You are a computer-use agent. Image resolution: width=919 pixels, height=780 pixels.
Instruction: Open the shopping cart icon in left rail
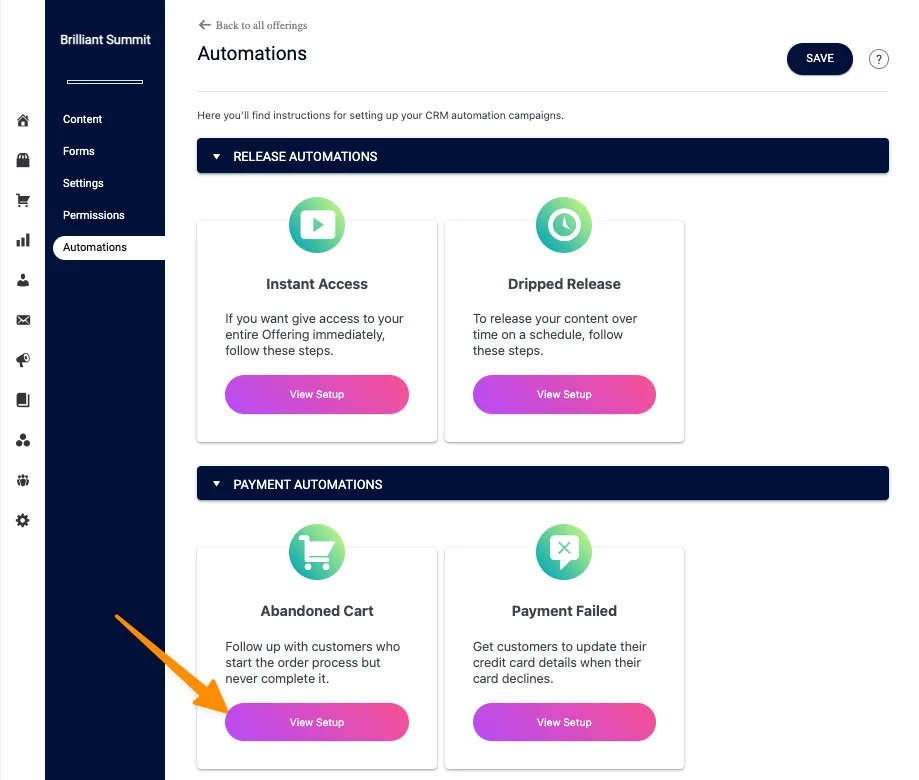23,200
